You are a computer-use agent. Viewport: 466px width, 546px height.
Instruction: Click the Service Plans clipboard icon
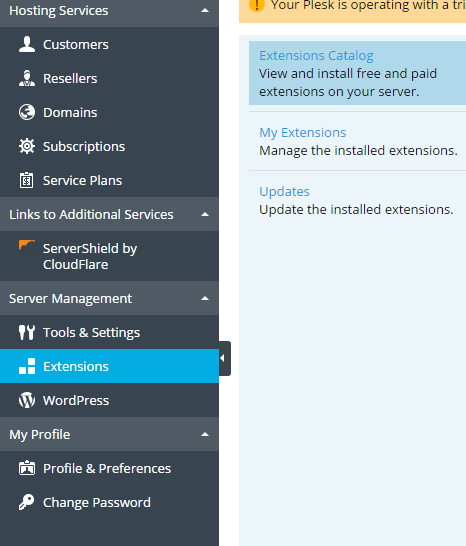point(27,180)
